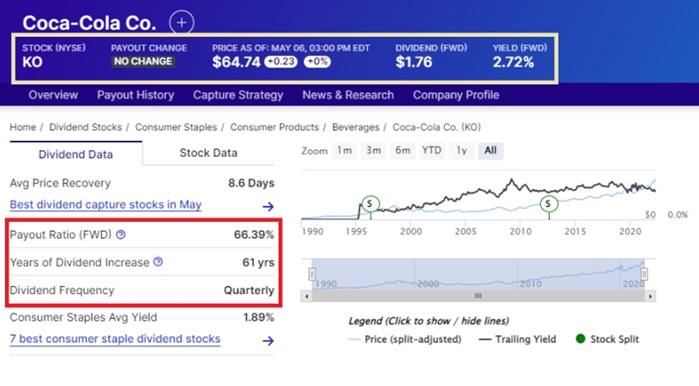
Task: Open Years of Dividend Increase help icon
Action: point(158,262)
